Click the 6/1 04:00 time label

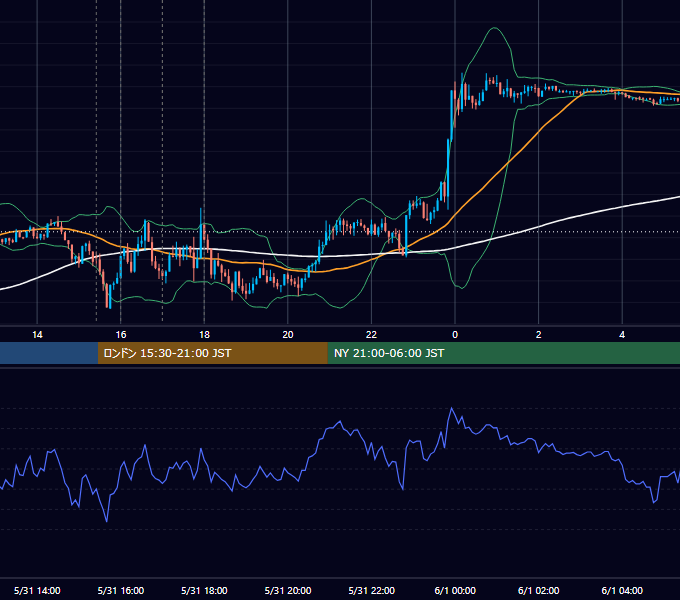(622, 590)
